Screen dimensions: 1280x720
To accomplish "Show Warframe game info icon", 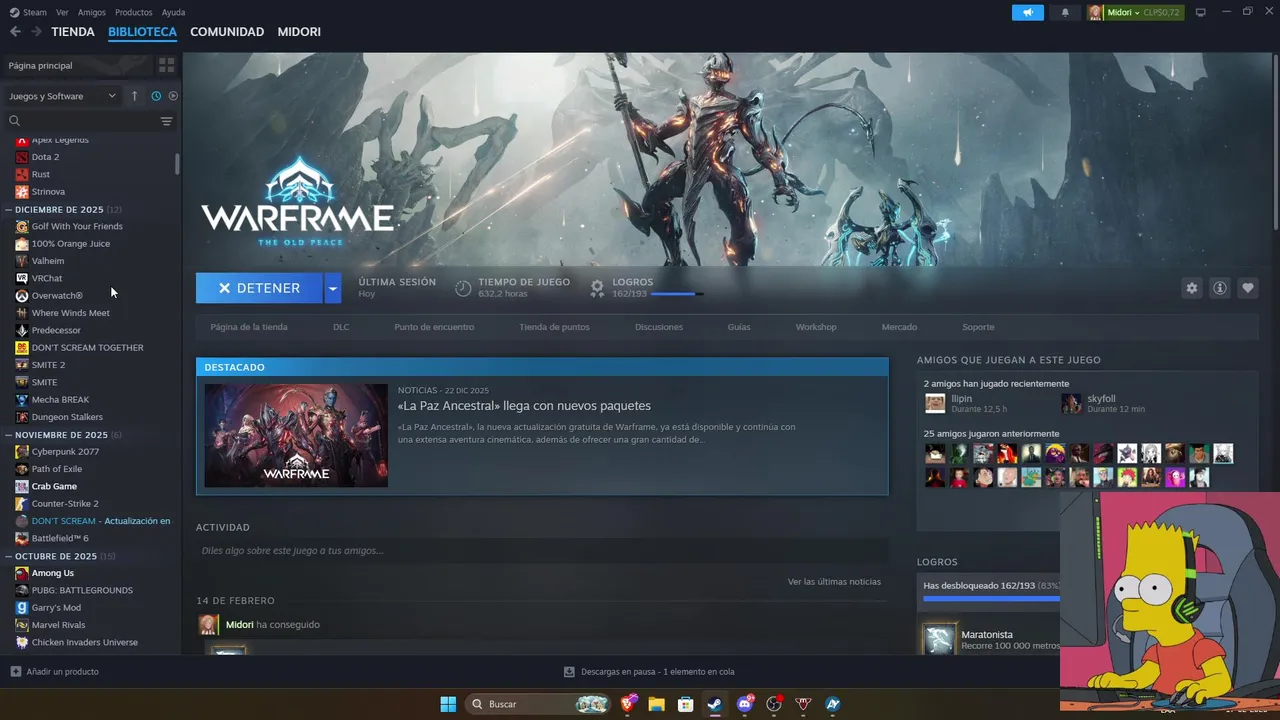I will click(x=1219, y=288).
